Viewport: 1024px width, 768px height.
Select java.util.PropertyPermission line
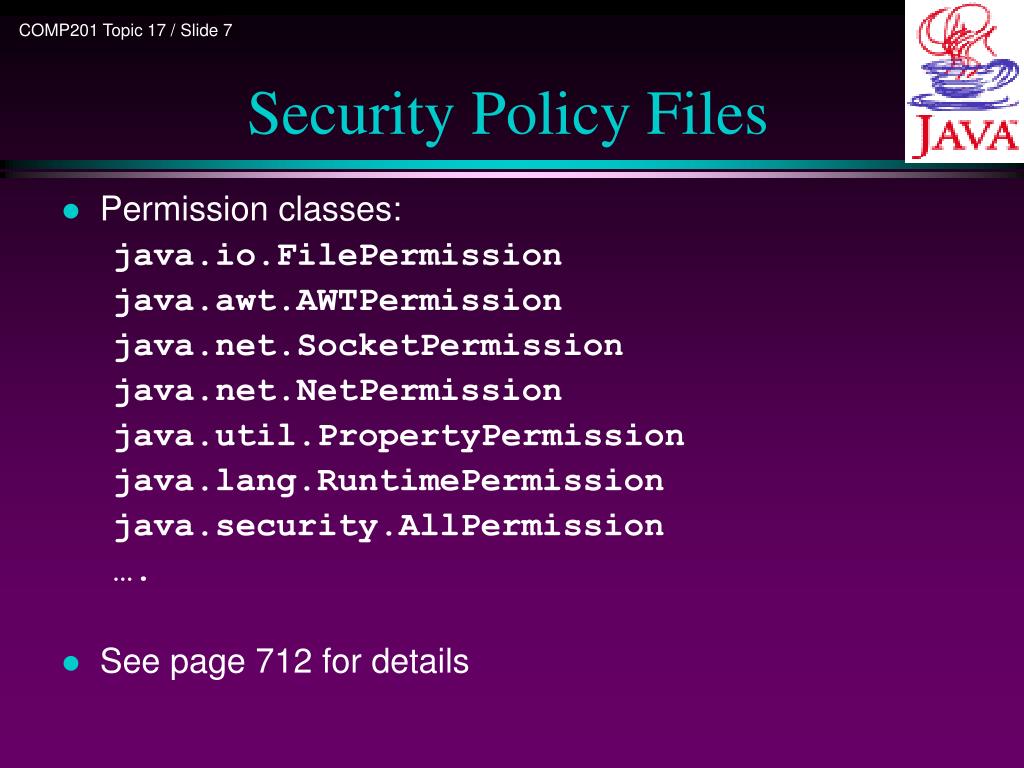399,436
